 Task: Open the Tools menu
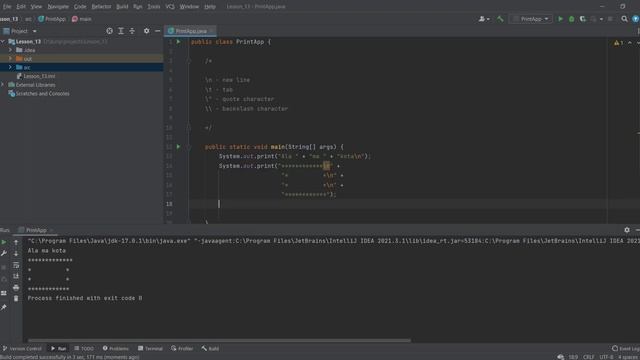point(154,7)
